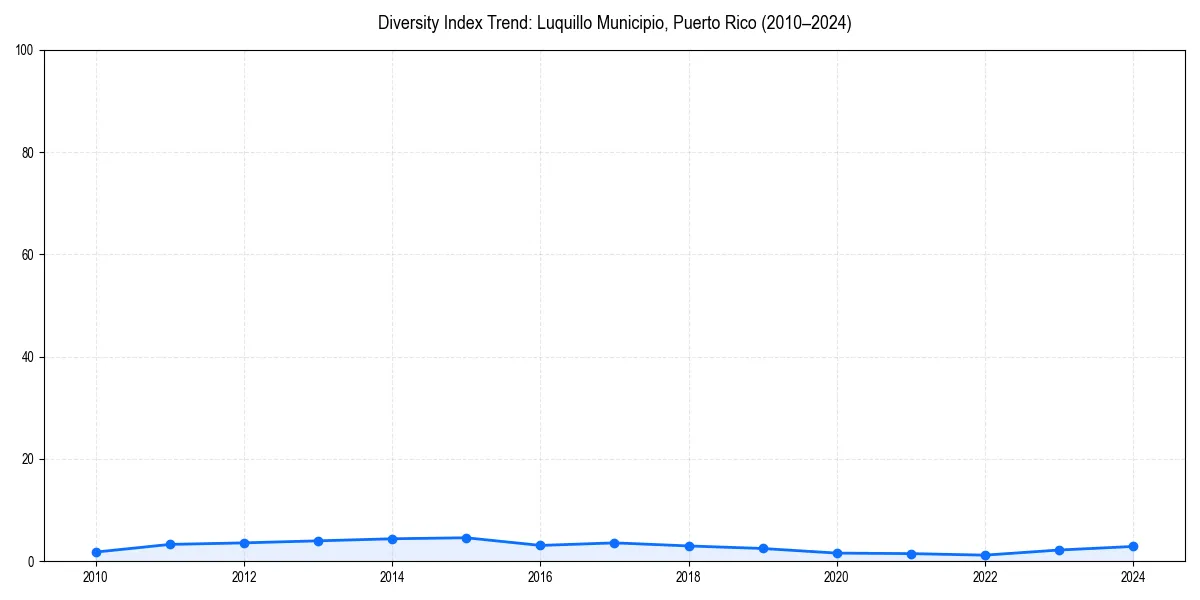
Task: Click the 2016 x-axis tick label
Action: (x=540, y=577)
